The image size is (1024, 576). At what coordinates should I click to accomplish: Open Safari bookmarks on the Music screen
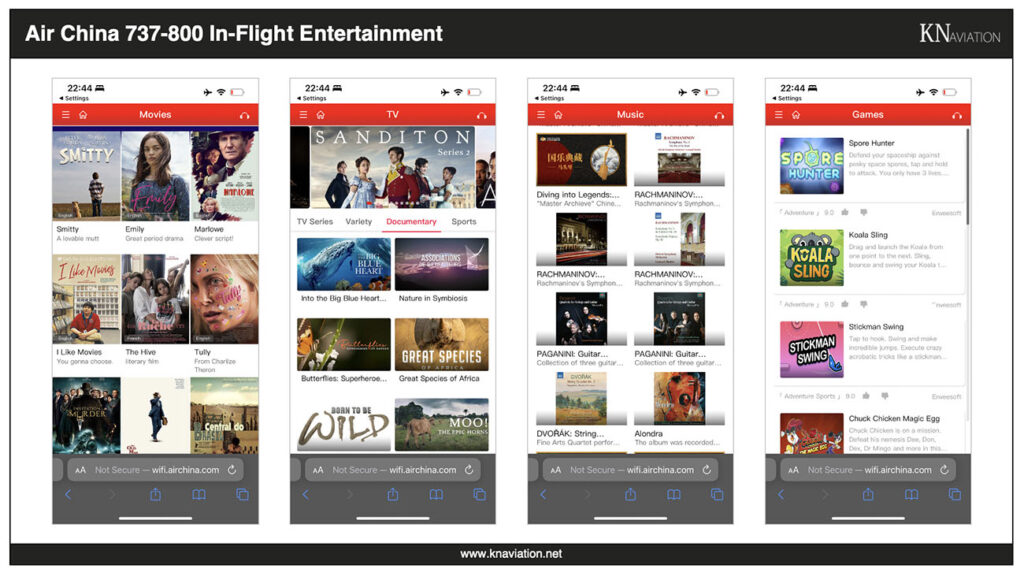click(674, 495)
